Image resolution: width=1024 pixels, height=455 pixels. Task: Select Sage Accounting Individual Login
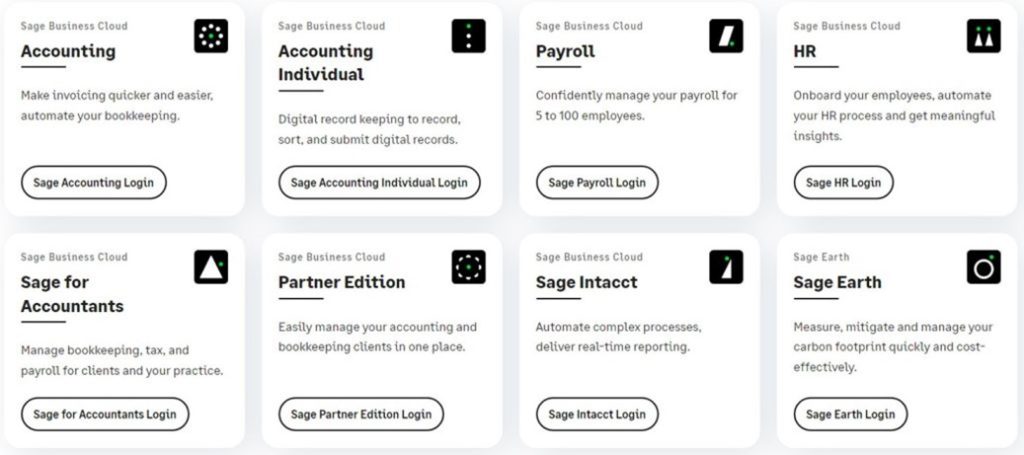tap(379, 183)
